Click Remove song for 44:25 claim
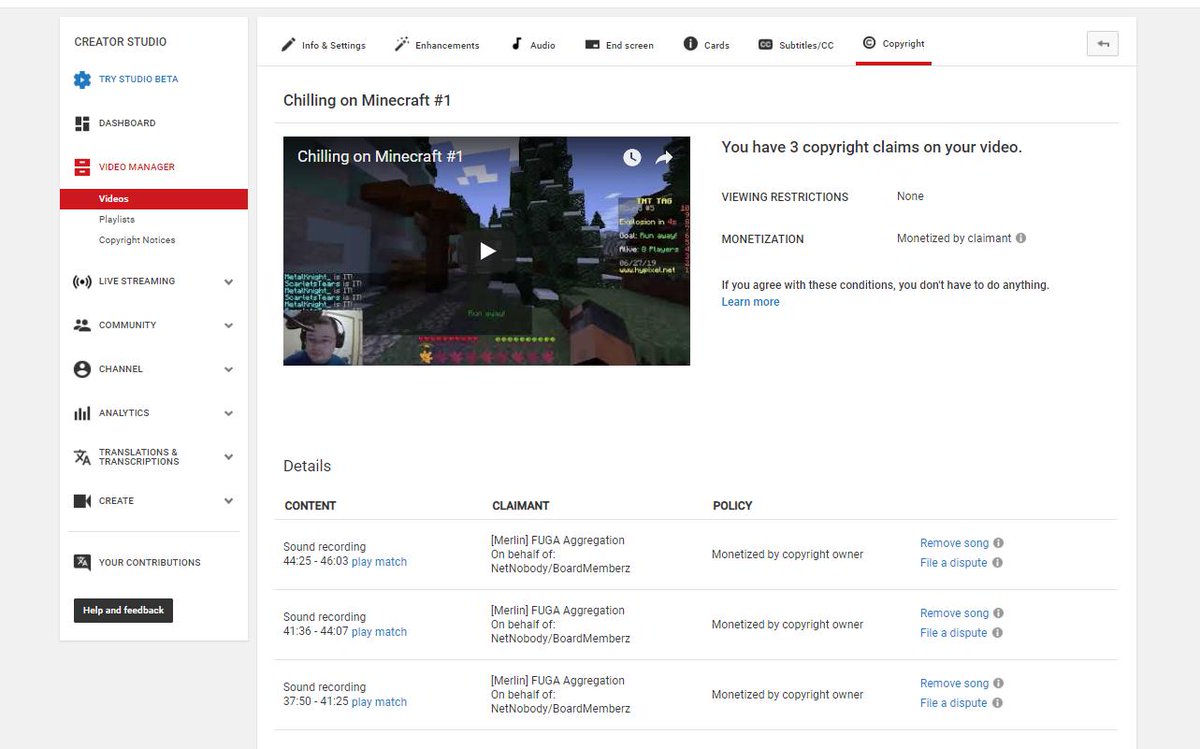The image size is (1200, 749). click(x=954, y=543)
